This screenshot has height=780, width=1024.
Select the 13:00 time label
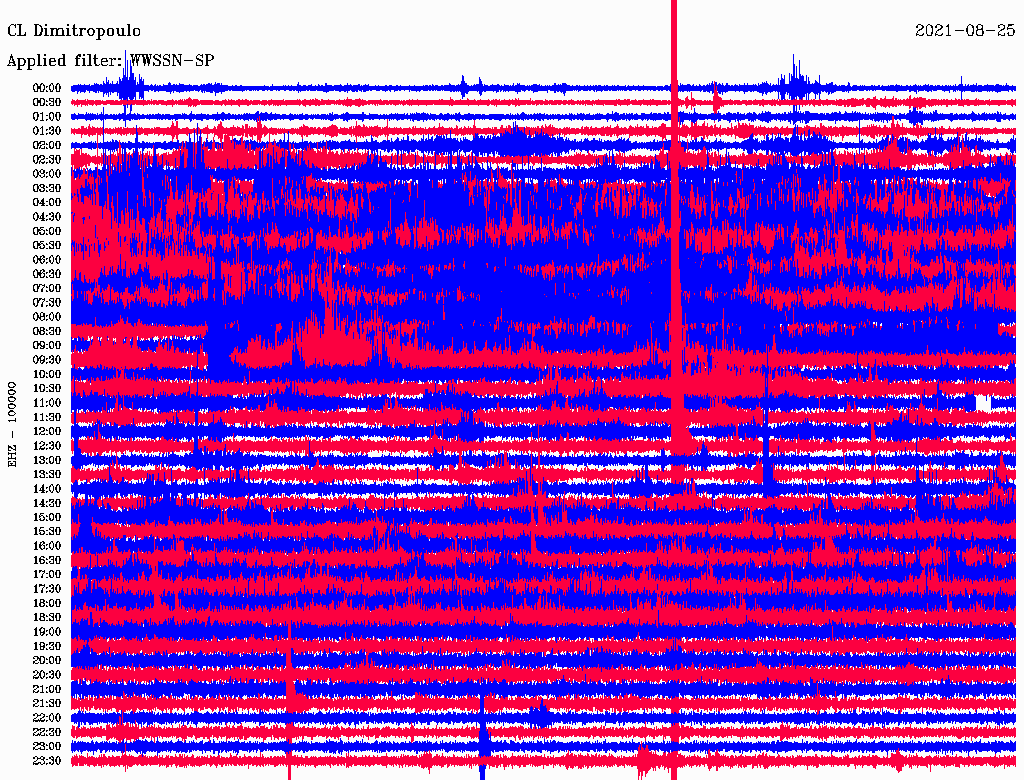tap(47, 460)
